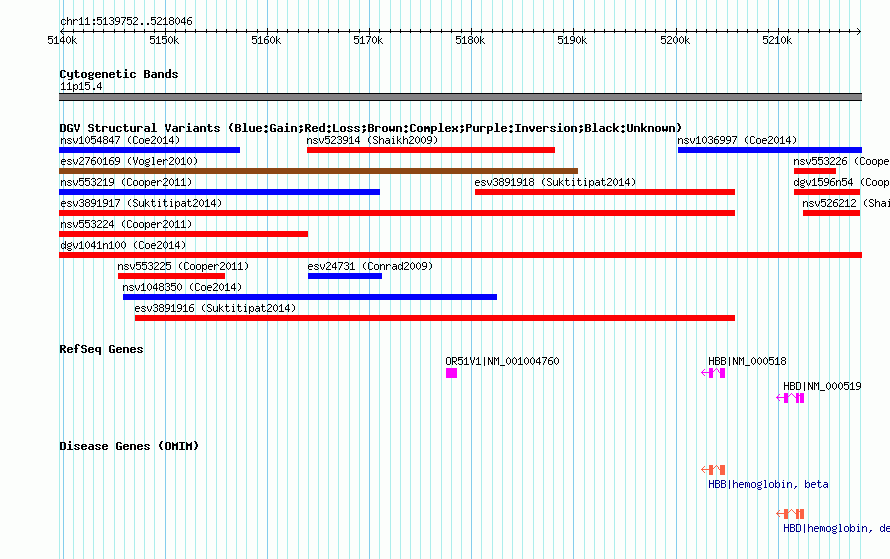890x559 pixels.
Task: Click the nsv553225 (Cooper2011) red bar
Action: (171, 276)
